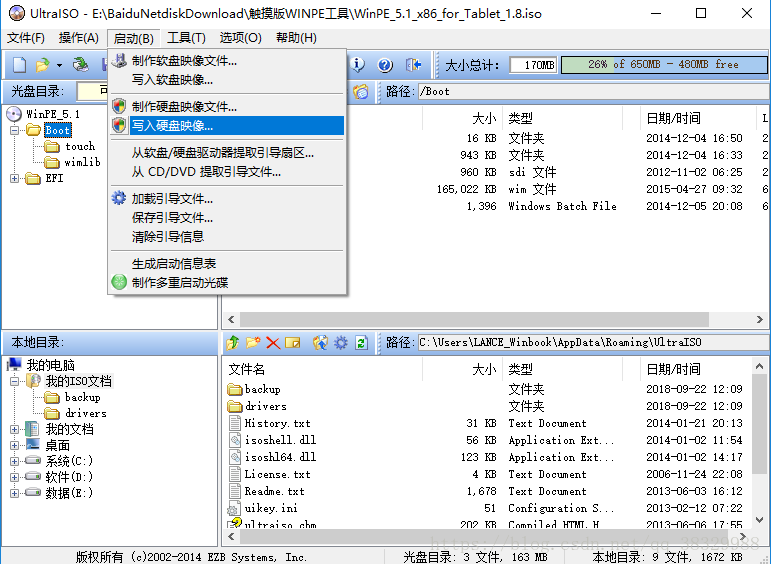Choose 从软盘/硬盘驱动器提取引导扇区 entry

[x=227, y=153]
